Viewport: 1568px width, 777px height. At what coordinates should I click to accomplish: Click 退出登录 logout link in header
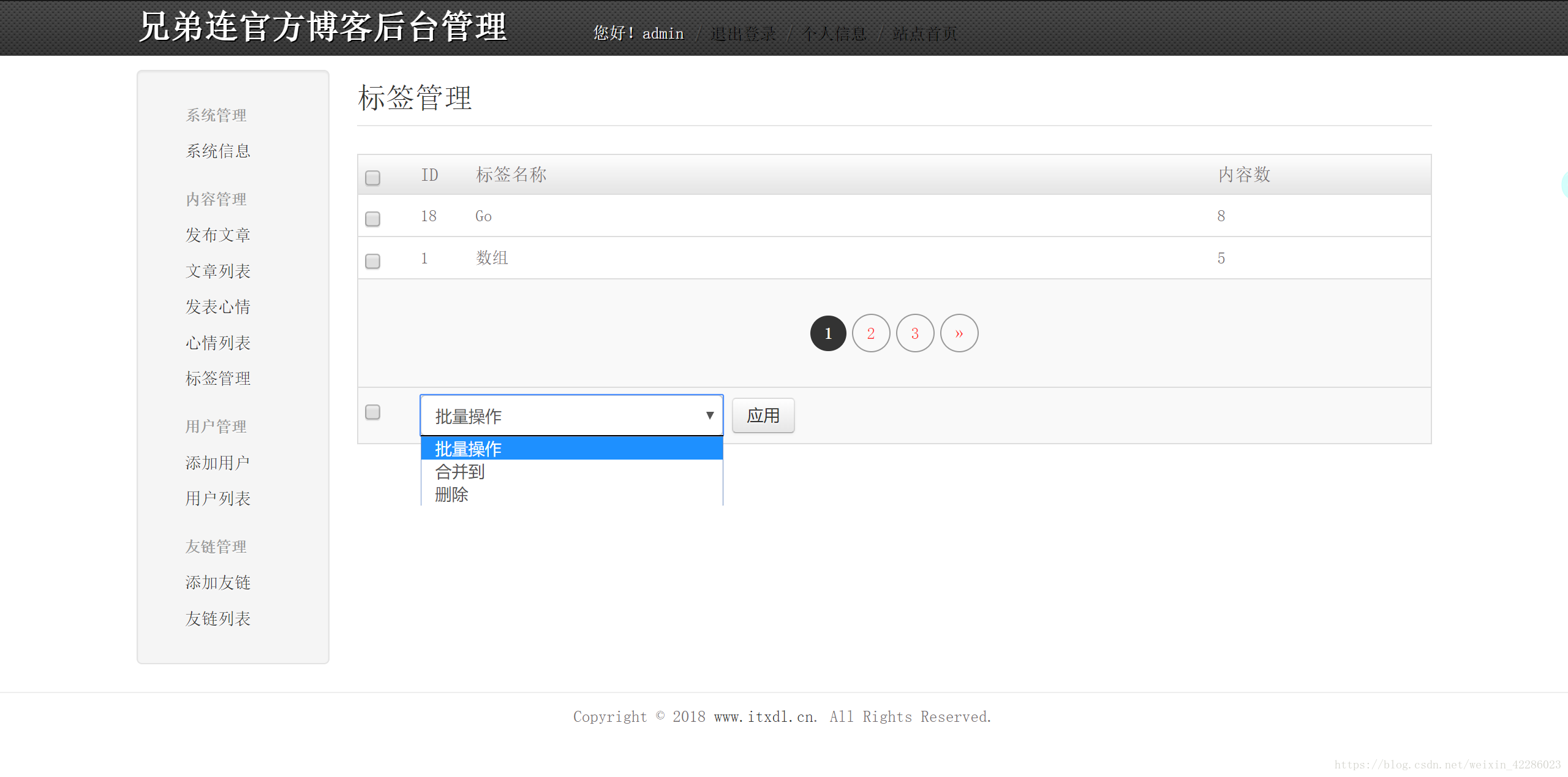[743, 34]
